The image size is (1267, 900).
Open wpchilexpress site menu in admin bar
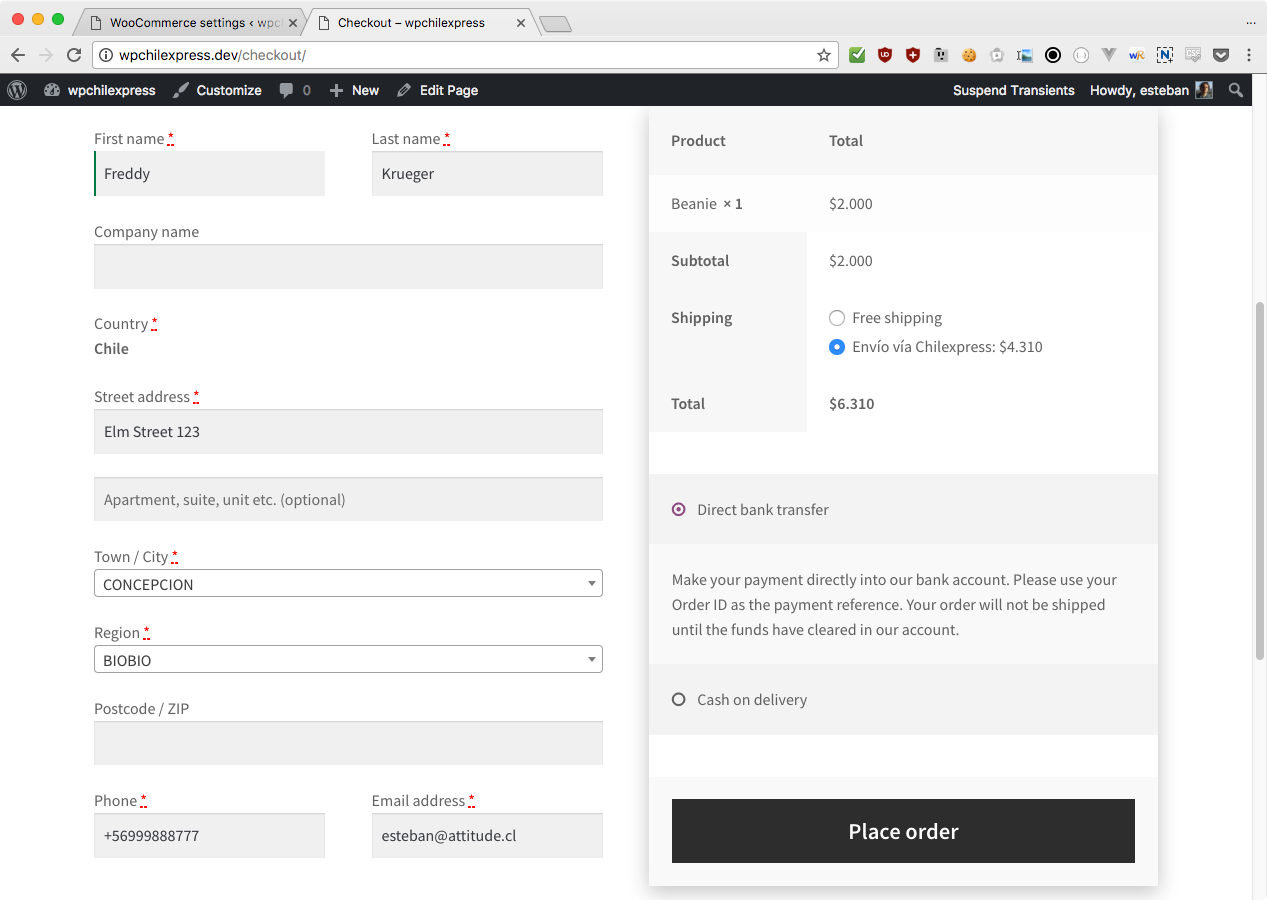tap(100, 90)
